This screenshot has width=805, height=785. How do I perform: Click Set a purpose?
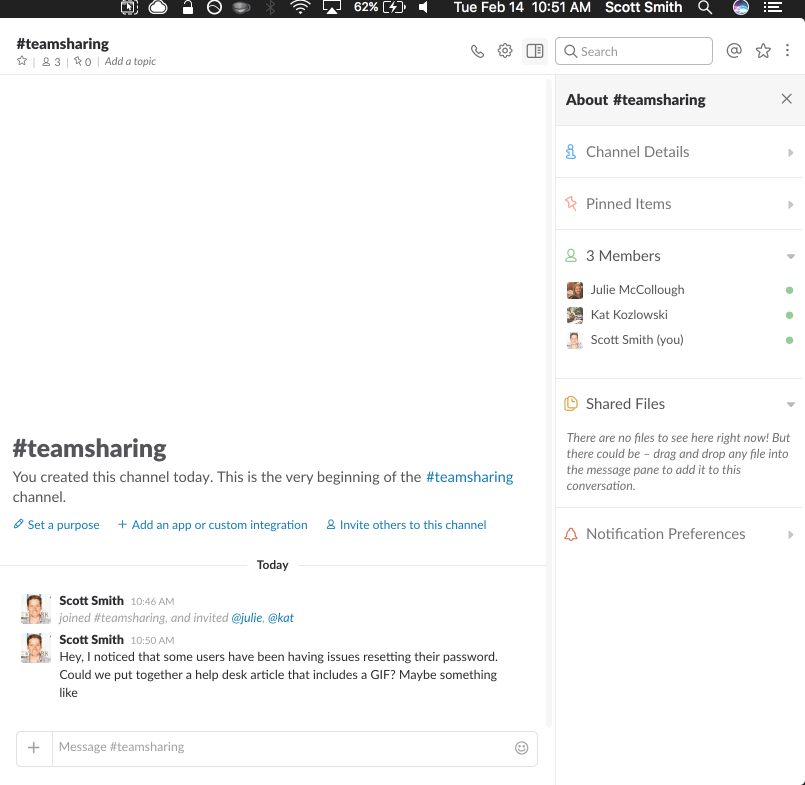tap(56, 525)
